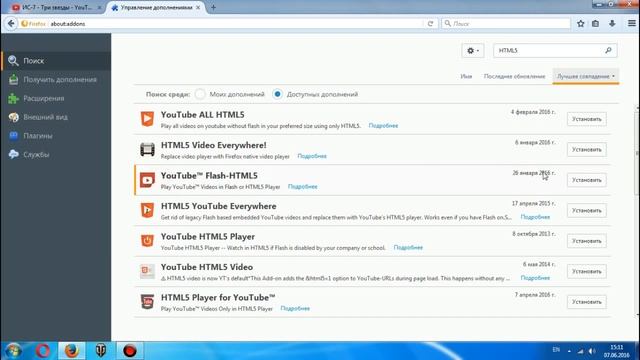Sort by Последнее обновление
The image size is (640, 360).
[514, 76]
